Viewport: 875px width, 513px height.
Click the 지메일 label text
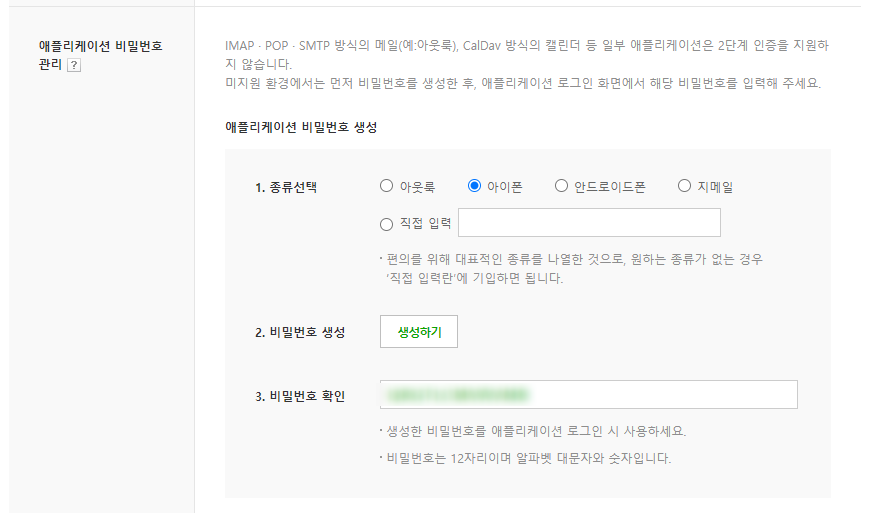point(715,187)
